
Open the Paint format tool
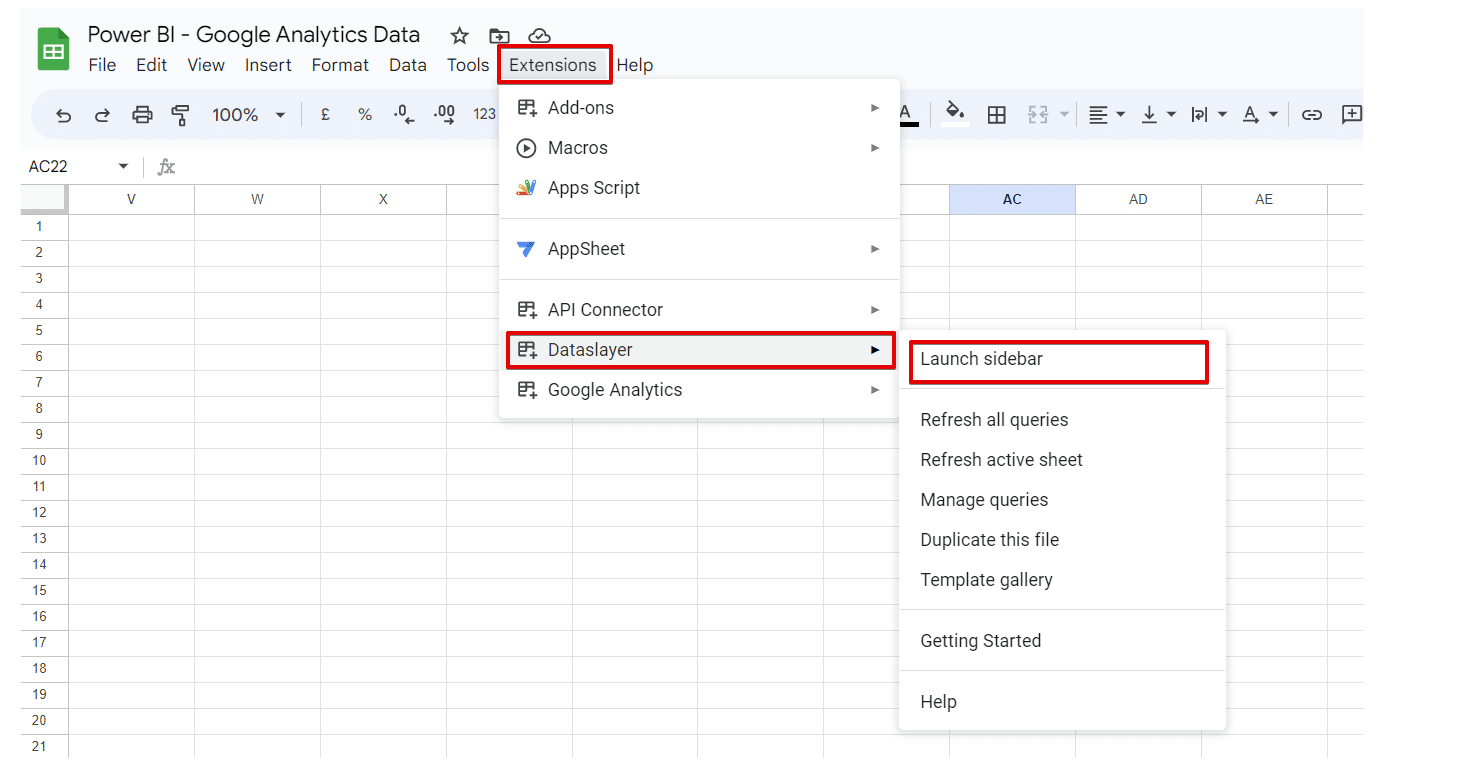pos(181,114)
